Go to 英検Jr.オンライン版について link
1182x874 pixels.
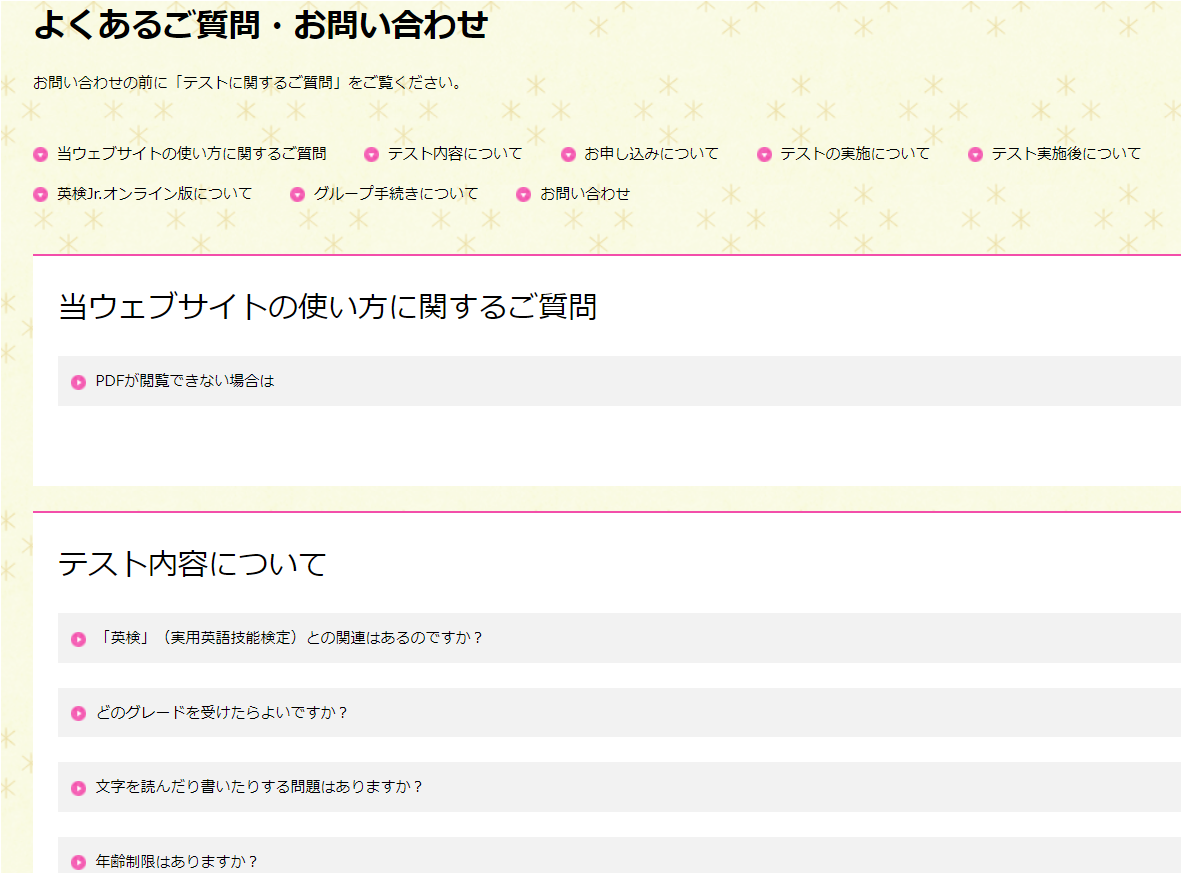click(155, 194)
